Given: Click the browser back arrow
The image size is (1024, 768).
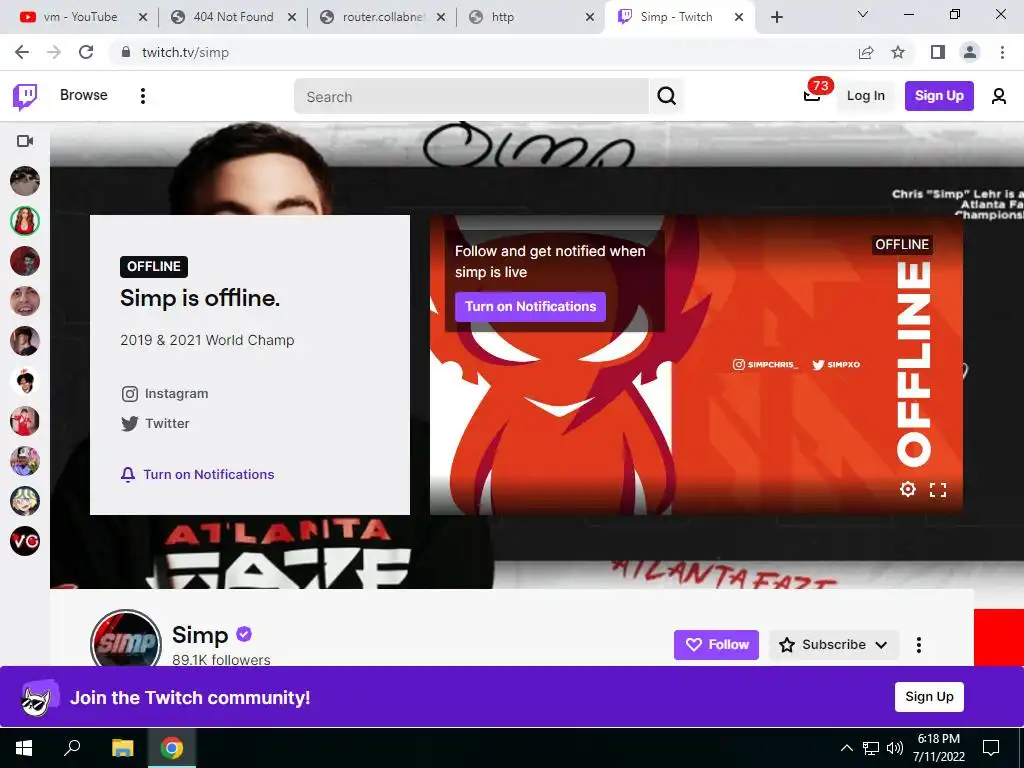Looking at the screenshot, I should [22, 52].
